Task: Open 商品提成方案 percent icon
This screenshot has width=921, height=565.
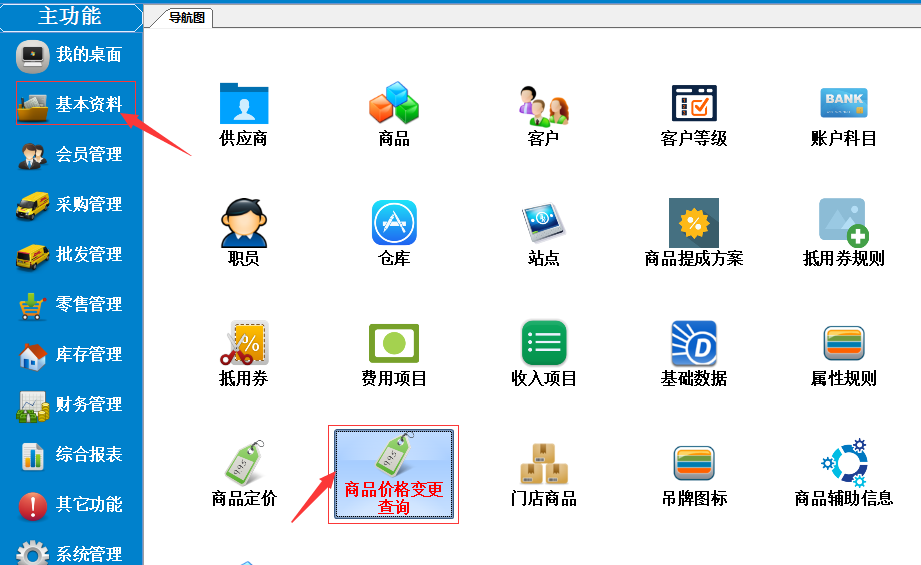Action: click(x=694, y=233)
